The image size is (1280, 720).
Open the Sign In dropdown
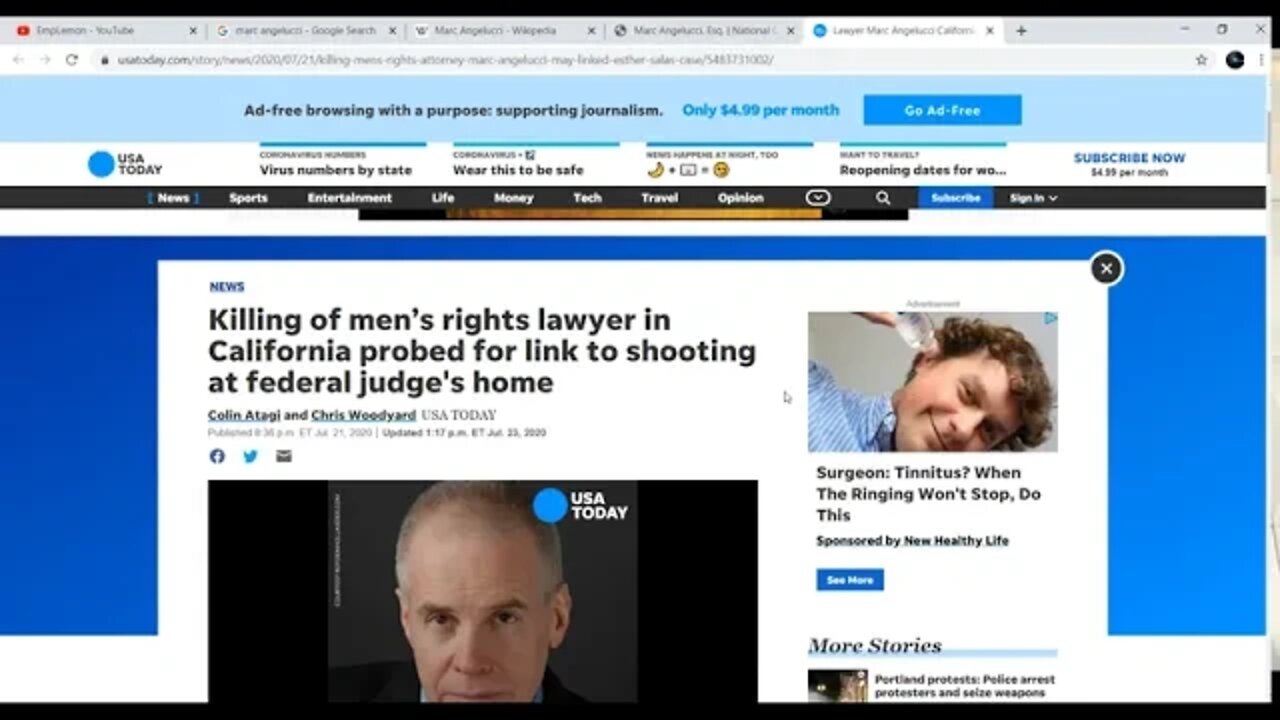tap(1033, 198)
